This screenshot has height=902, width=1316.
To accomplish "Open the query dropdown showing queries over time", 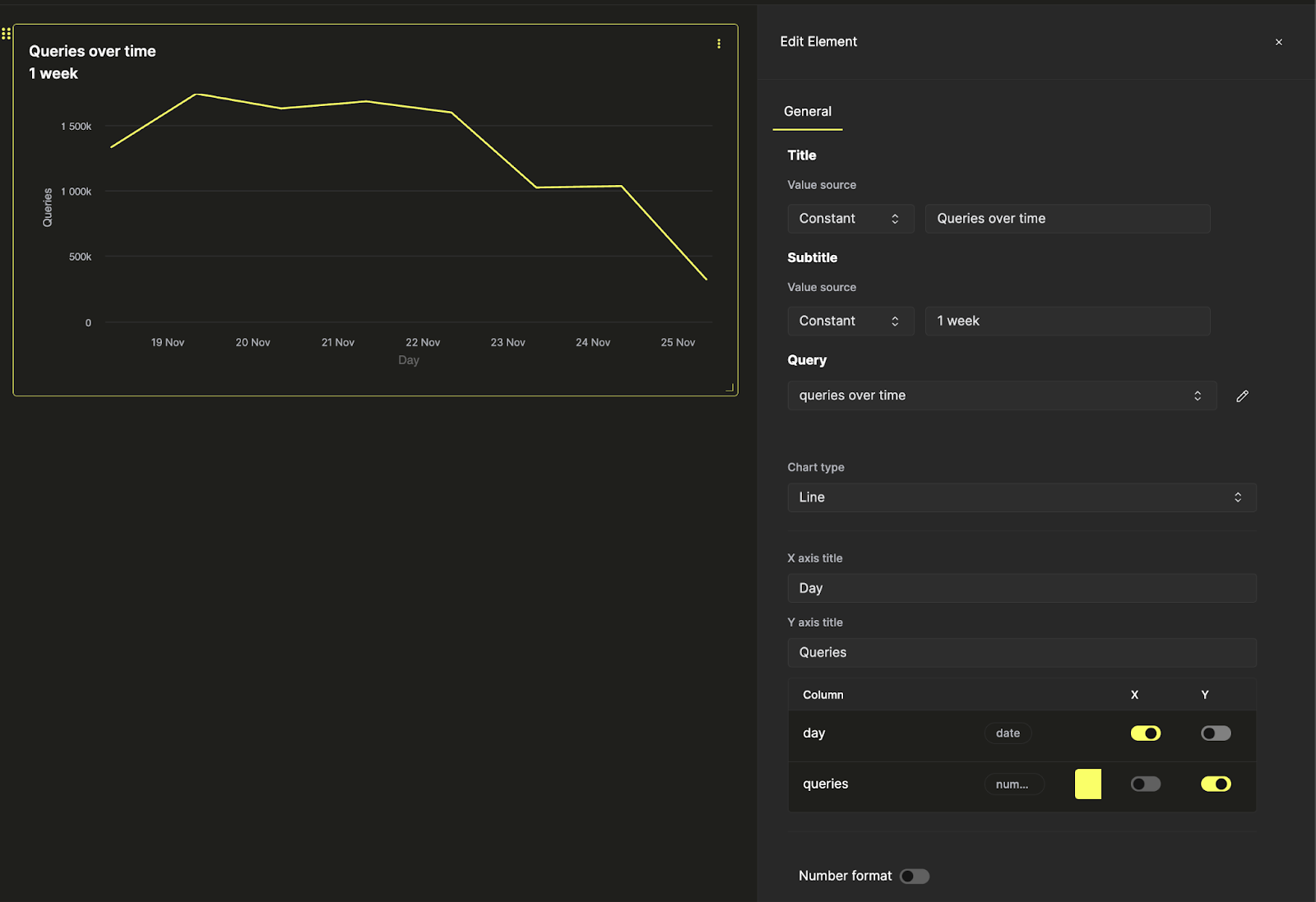I will (x=1001, y=395).
